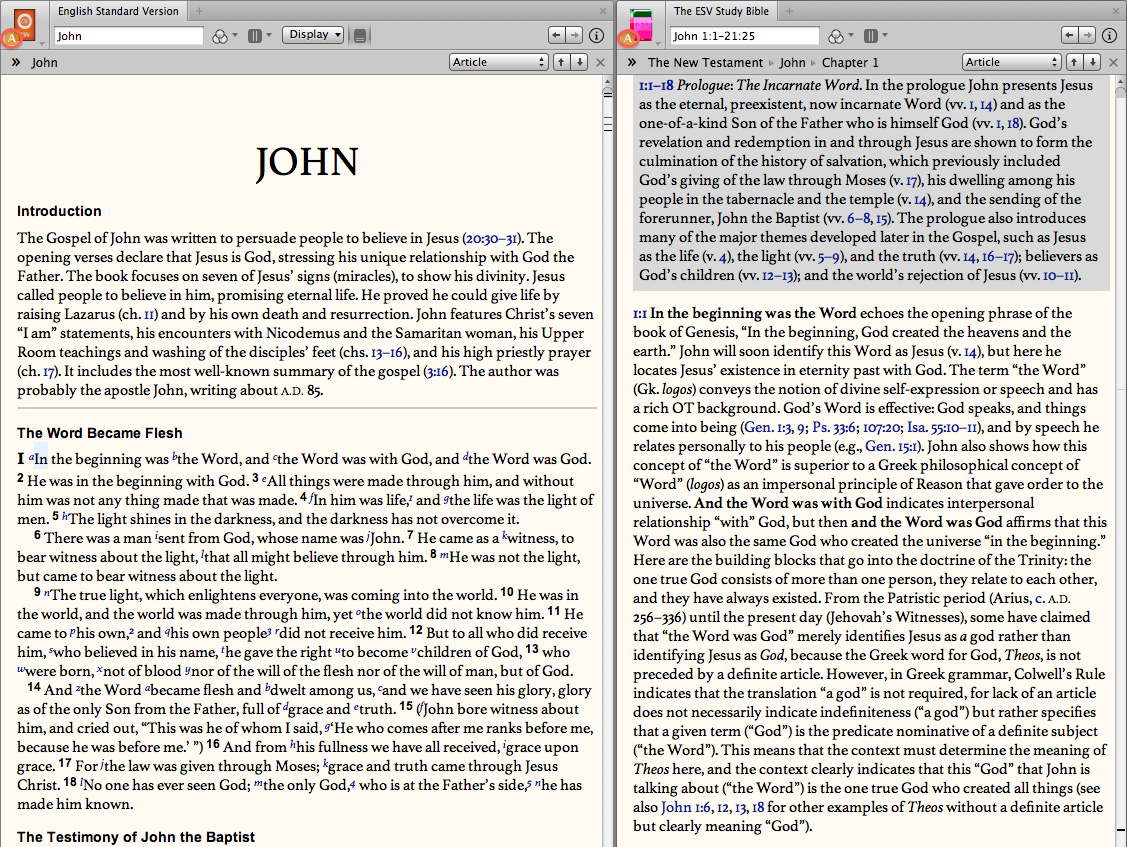Go to next article in ESV Study Bible panel
This screenshot has height=847, width=1127.
pyautogui.click(x=1093, y=62)
